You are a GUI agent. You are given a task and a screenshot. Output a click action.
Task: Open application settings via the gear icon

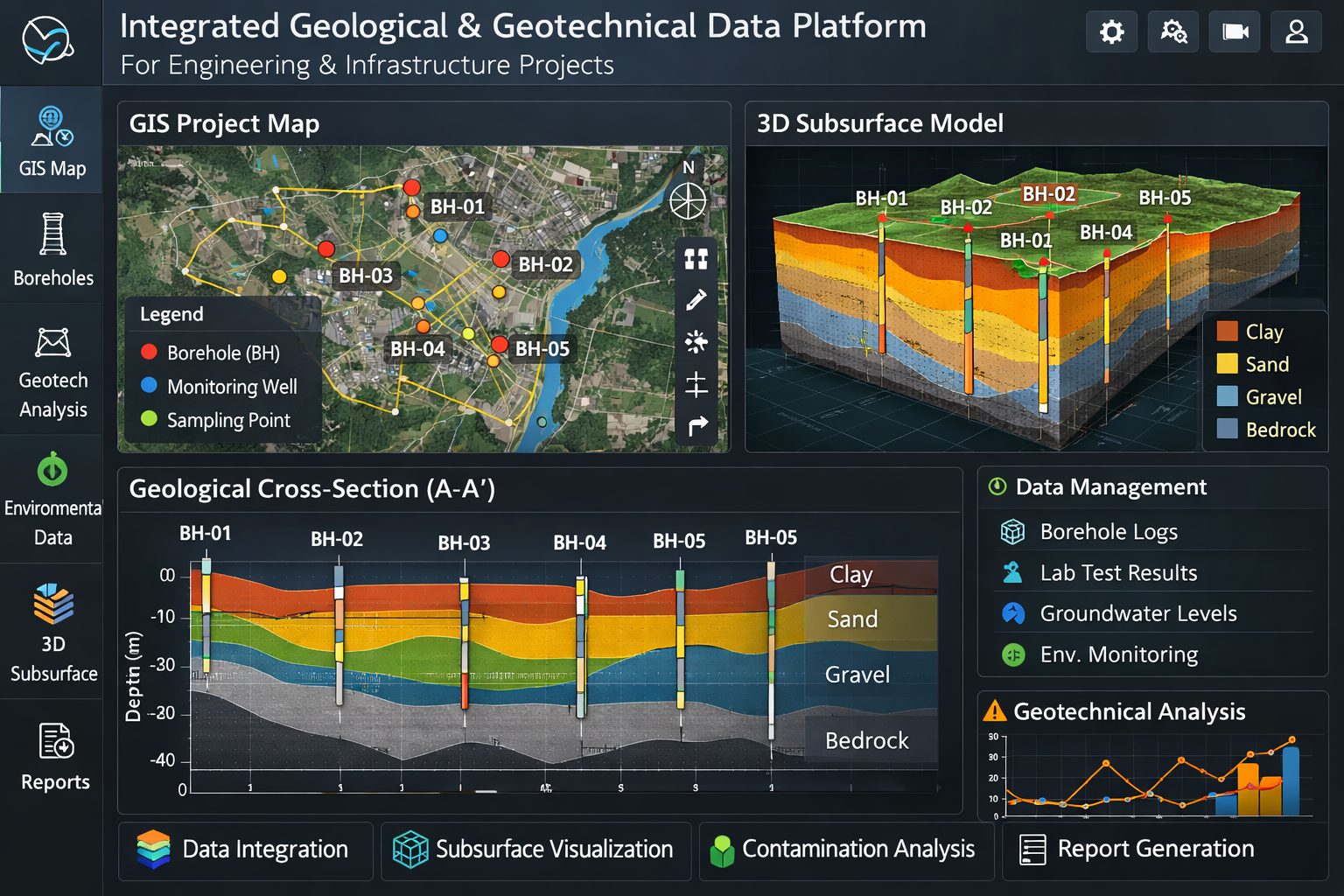click(x=1111, y=31)
